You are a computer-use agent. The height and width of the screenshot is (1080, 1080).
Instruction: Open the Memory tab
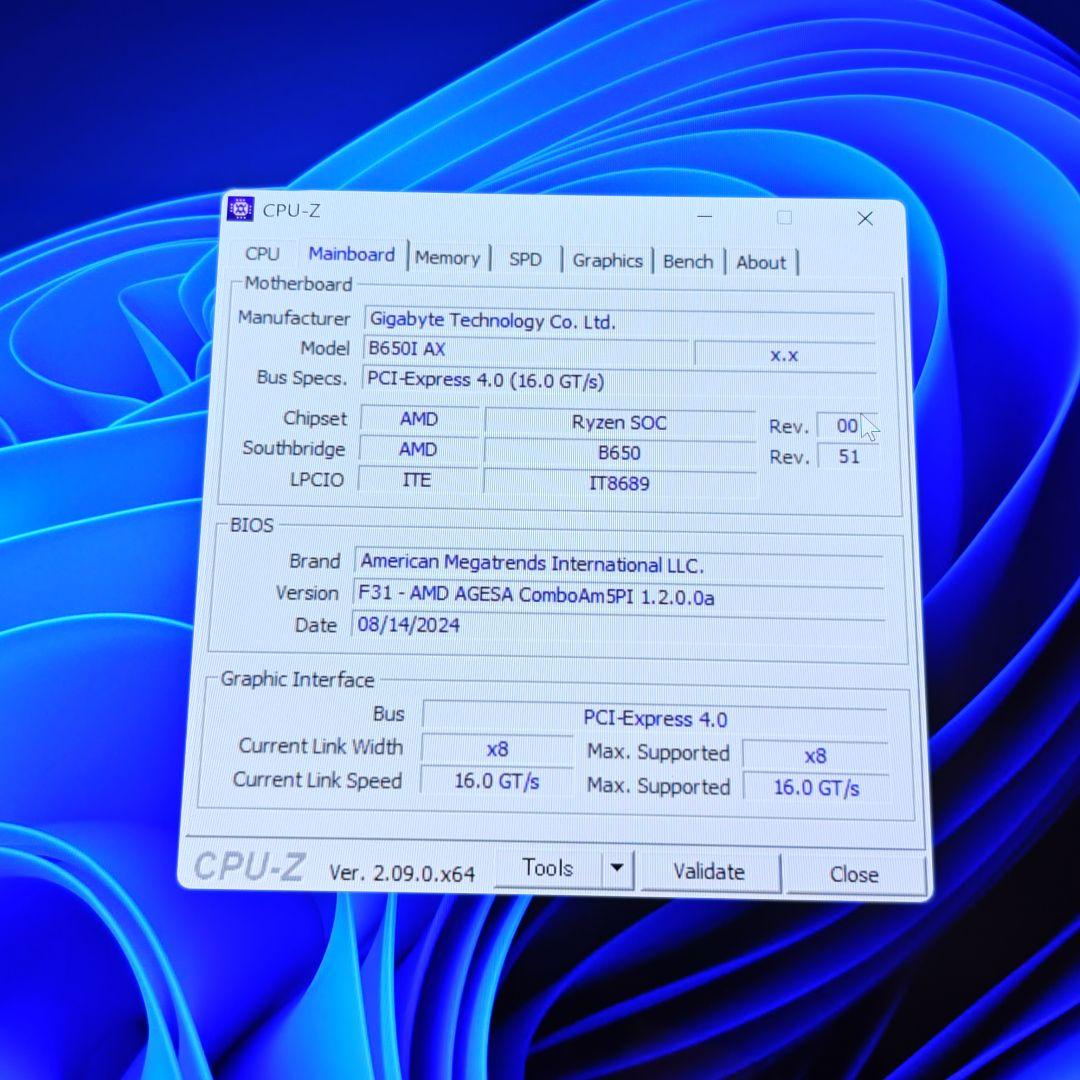[448, 258]
